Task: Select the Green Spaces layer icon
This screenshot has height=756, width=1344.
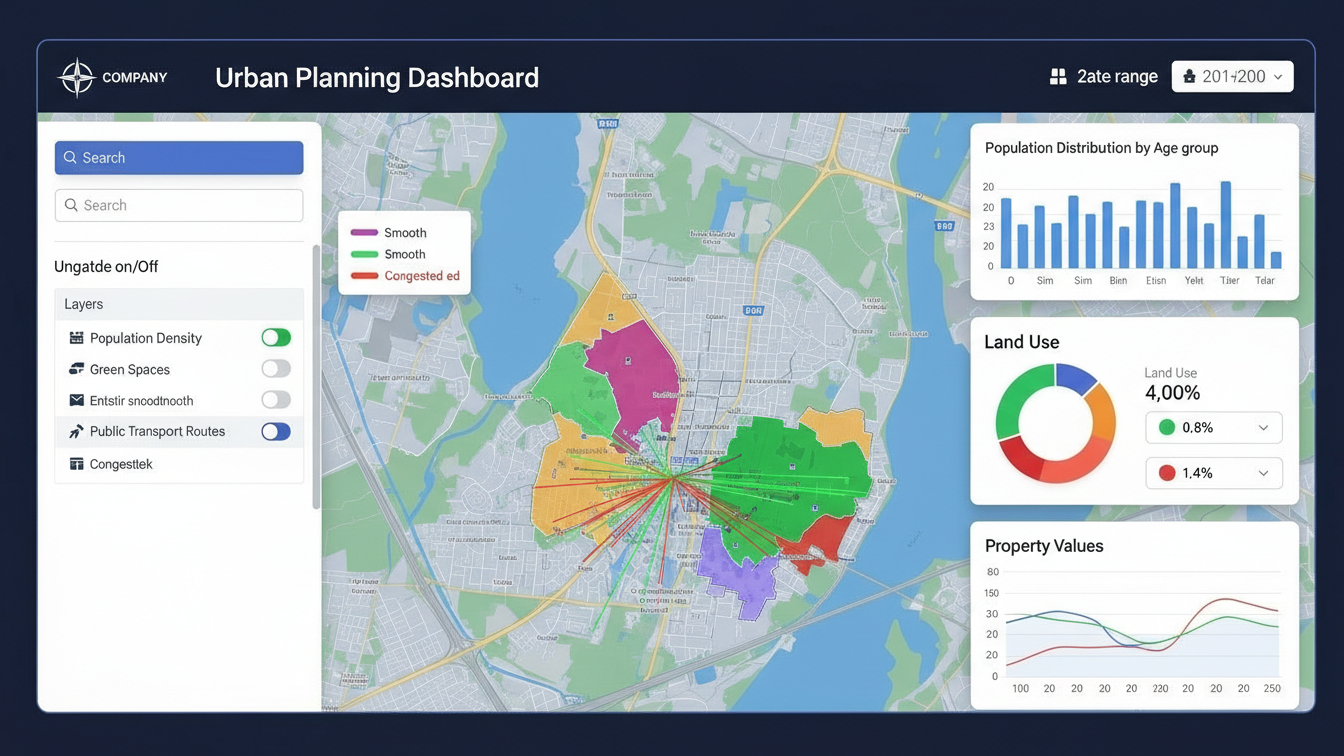Action: 76,369
